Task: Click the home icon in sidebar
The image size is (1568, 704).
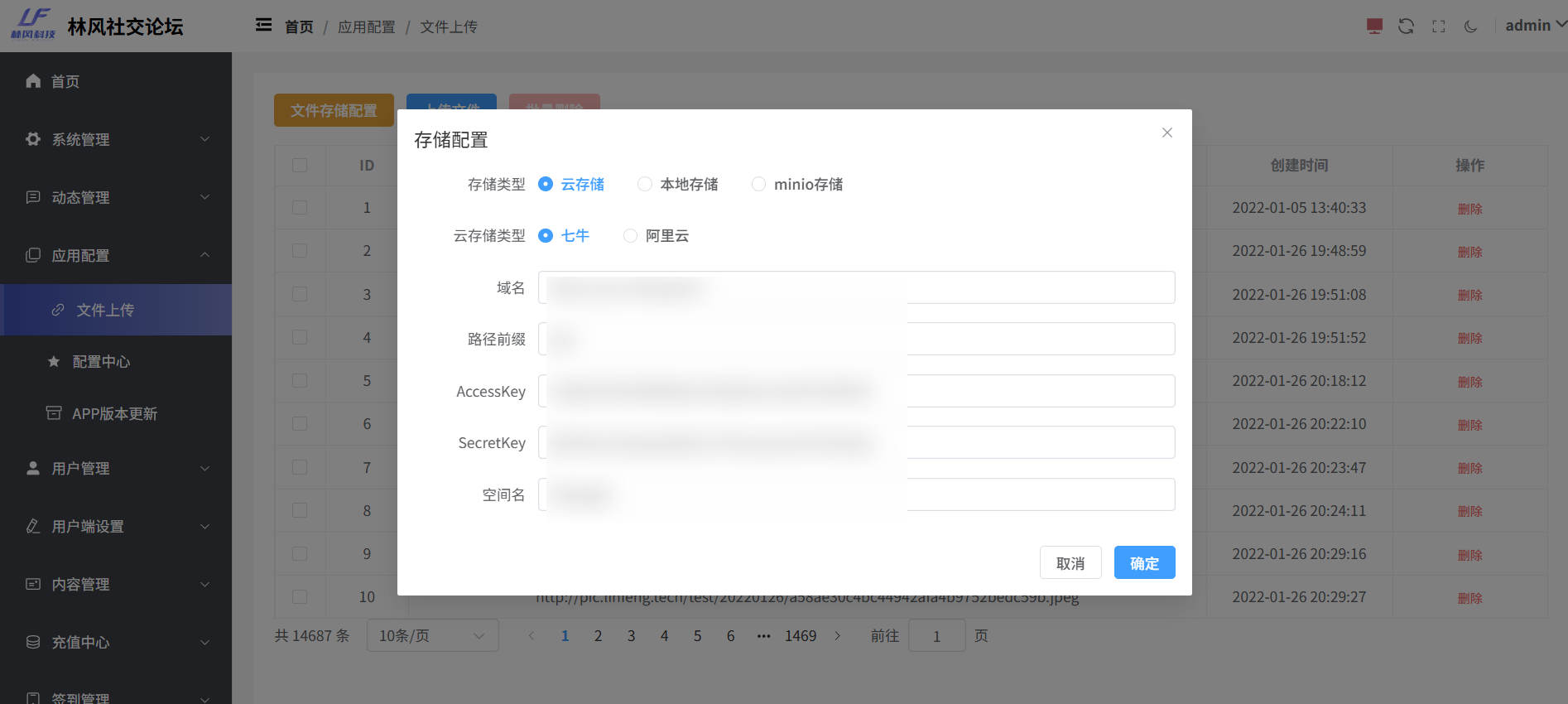Action: click(x=33, y=80)
